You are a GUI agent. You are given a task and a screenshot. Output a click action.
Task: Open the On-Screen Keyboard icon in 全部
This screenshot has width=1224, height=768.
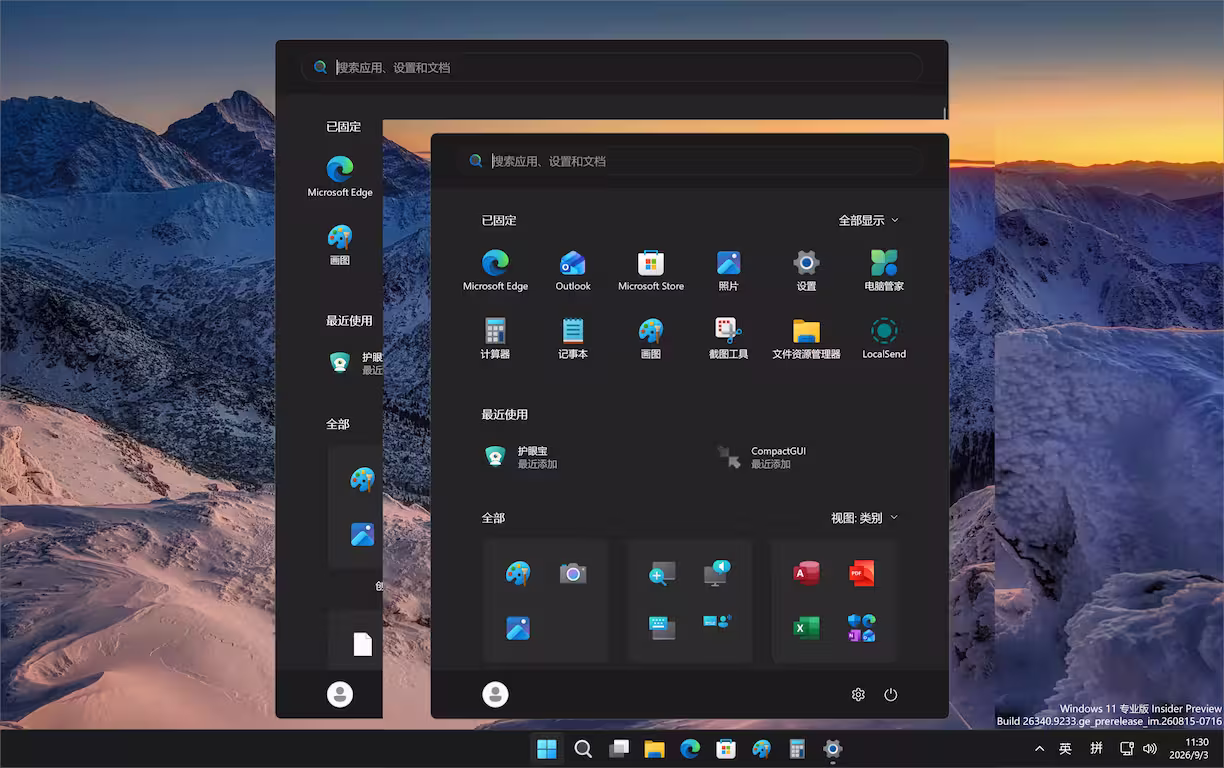(661, 628)
